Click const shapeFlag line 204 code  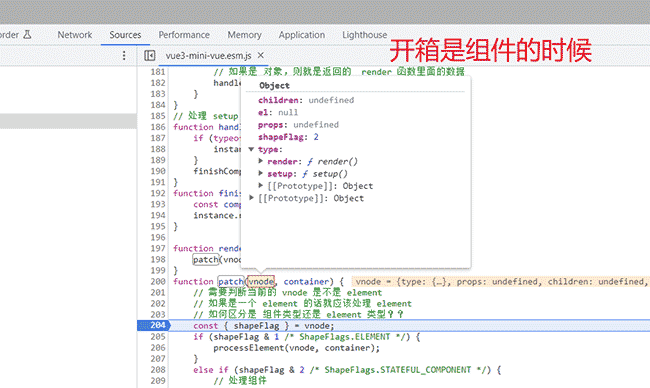[264, 325]
